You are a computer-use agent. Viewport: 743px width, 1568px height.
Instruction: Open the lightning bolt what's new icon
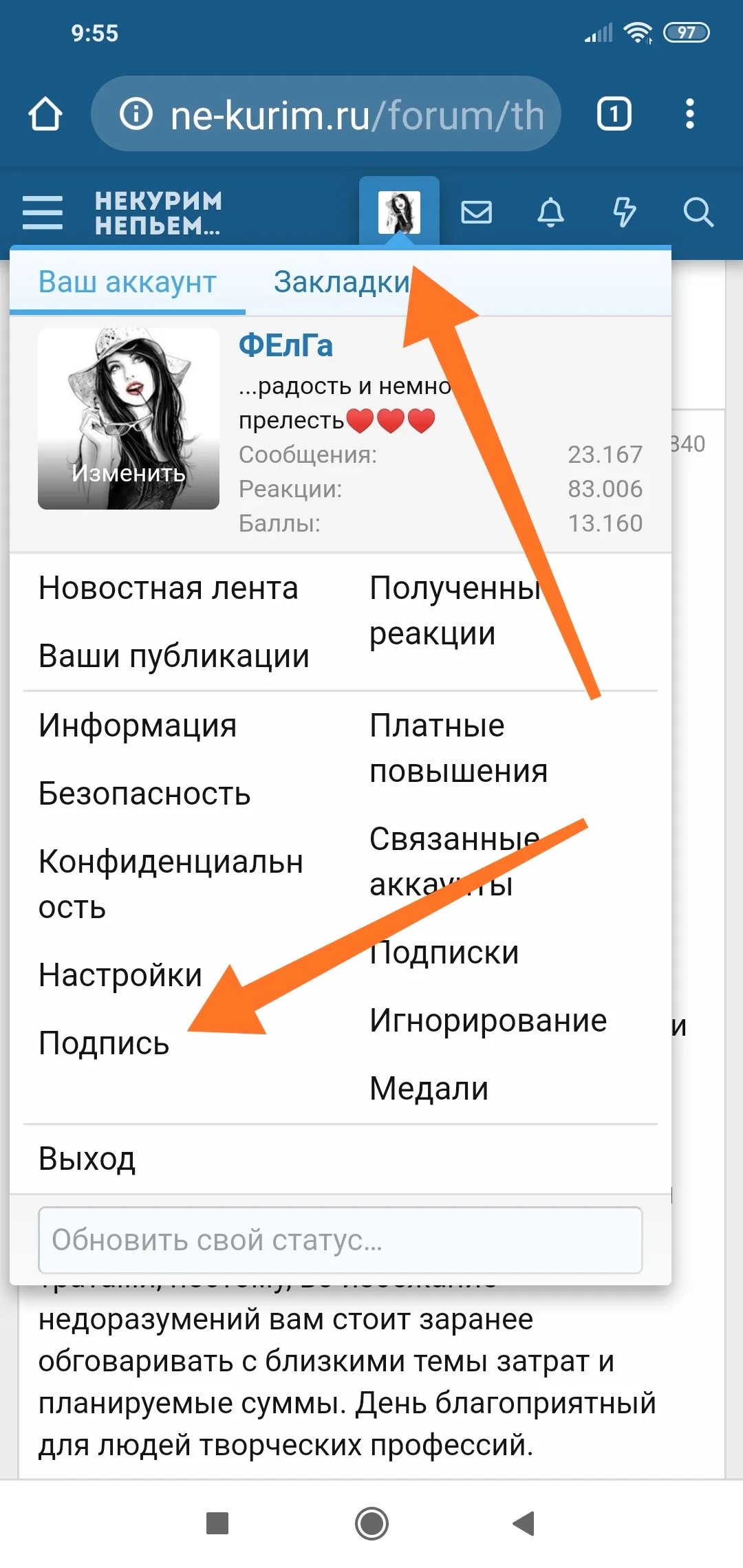point(624,212)
